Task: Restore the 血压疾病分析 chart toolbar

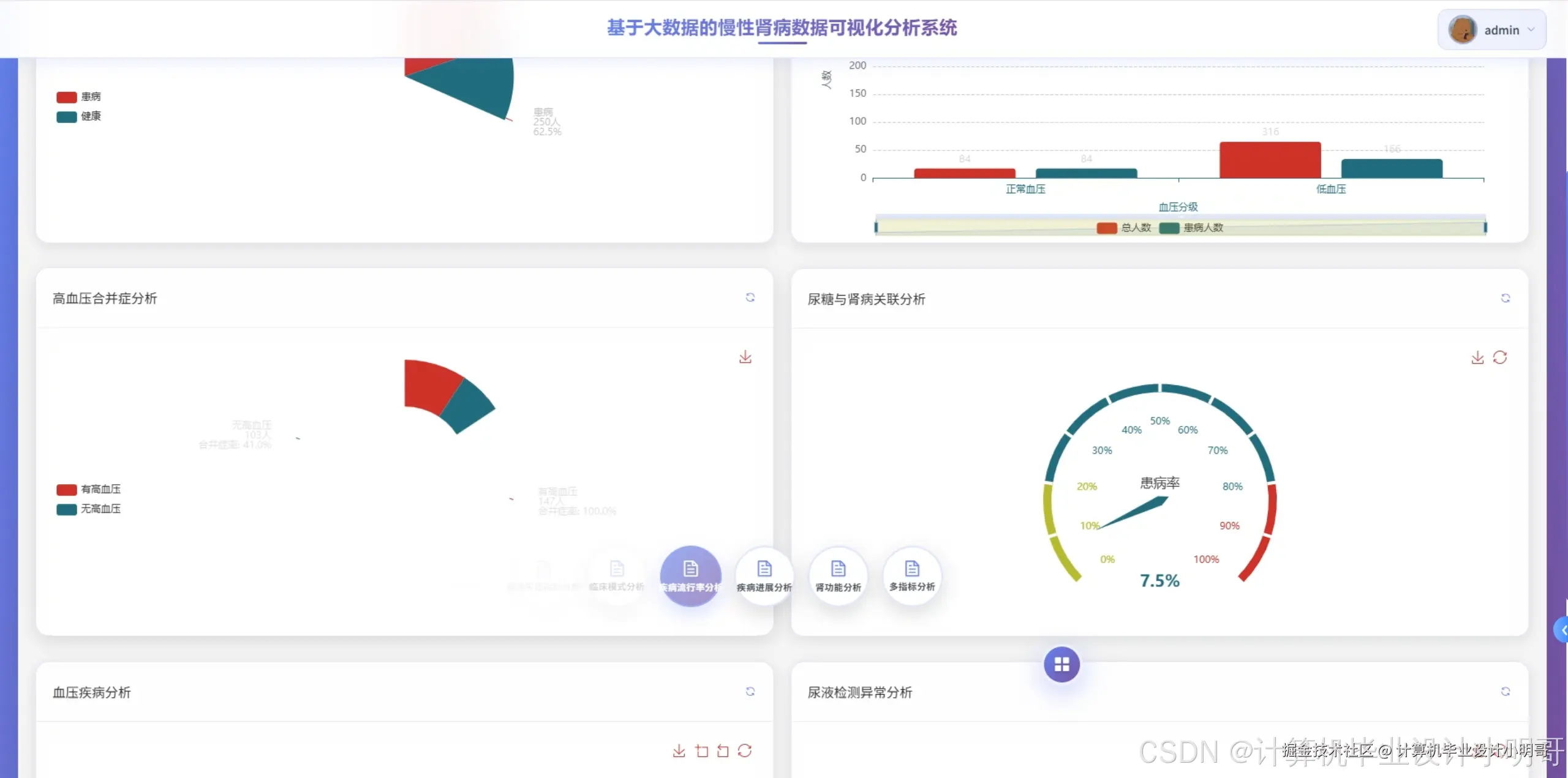Action: click(745, 751)
